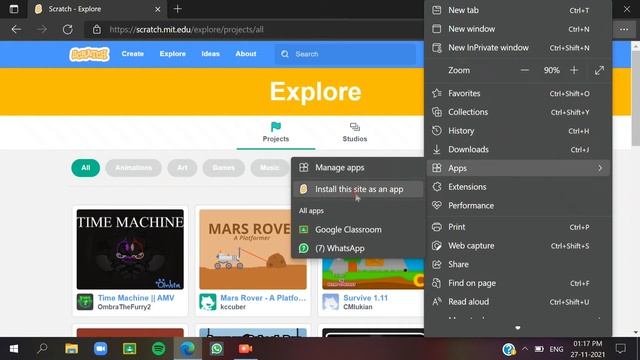
Task: Click the Scratch logo in the navbar
Action: pyautogui.click(x=89, y=54)
